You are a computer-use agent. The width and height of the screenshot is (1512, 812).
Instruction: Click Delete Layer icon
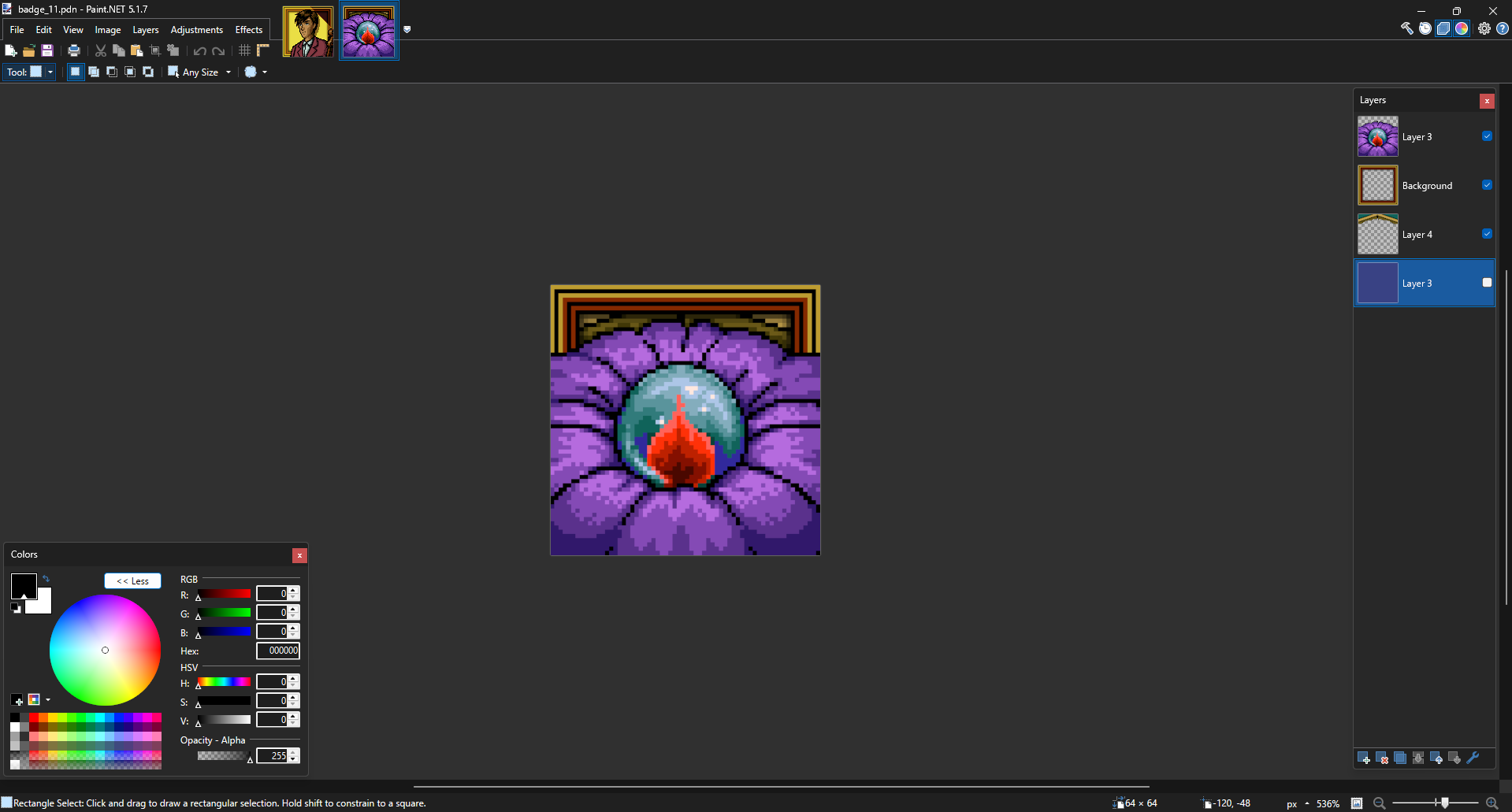[x=1382, y=758]
